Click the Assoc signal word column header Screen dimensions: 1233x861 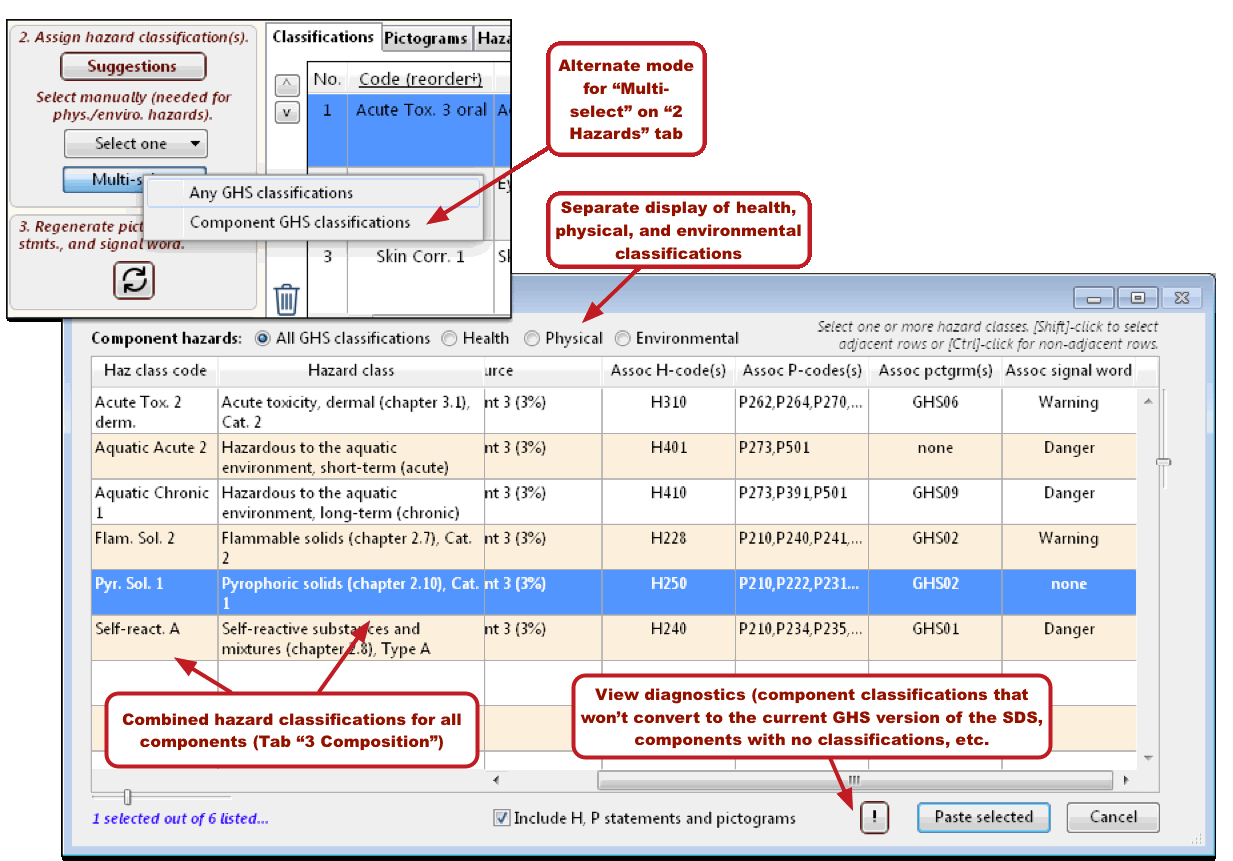pos(1068,370)
